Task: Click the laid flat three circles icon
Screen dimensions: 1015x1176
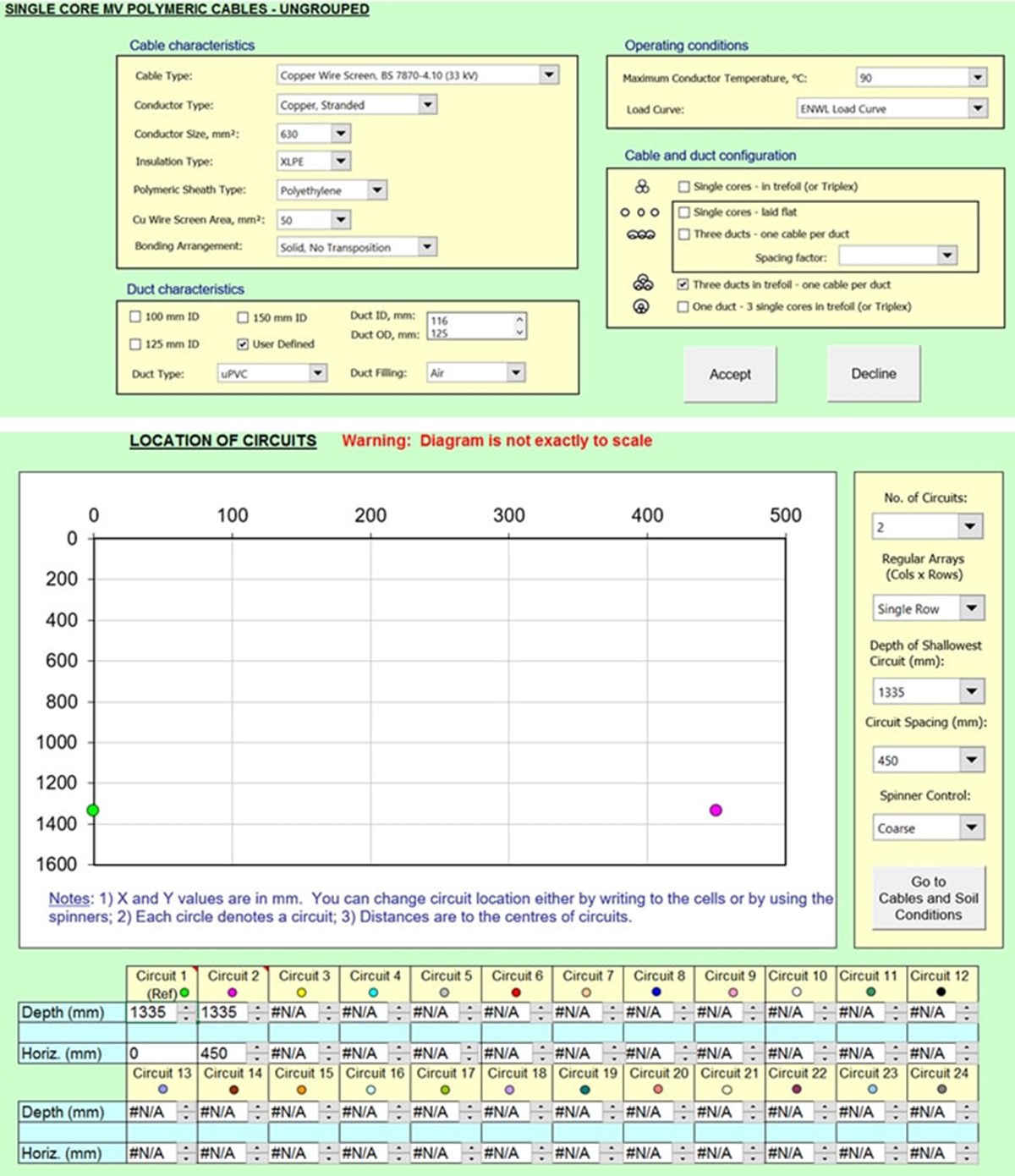Action: pyautogui.click(x=639, y=212)
